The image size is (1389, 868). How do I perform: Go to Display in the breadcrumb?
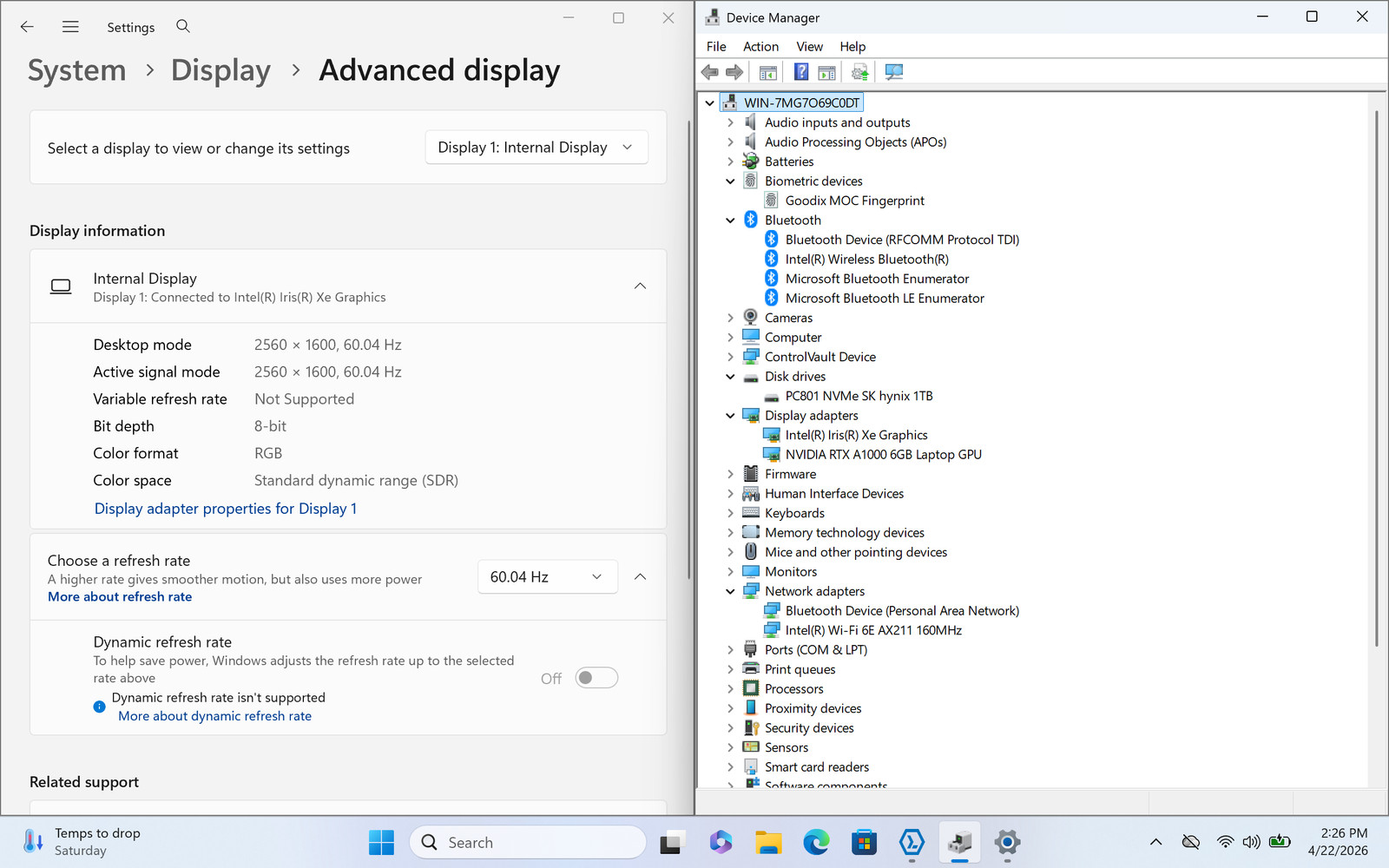[221, 70]
